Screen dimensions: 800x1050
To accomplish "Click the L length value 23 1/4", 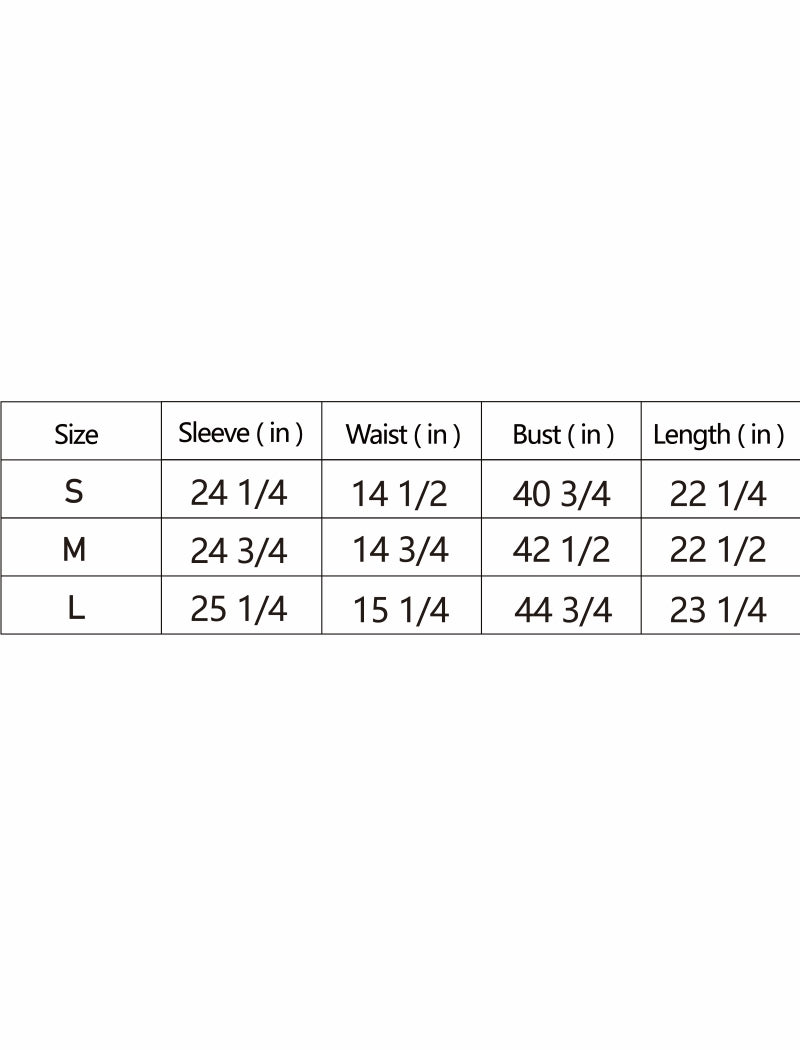I will pyautogui.click(x=718, y=610).
